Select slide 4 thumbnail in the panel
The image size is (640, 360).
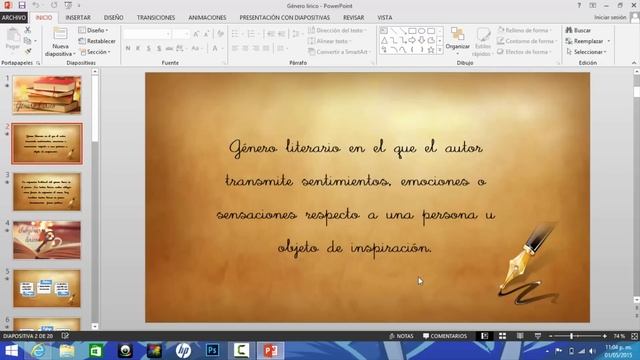click(47, 240)
